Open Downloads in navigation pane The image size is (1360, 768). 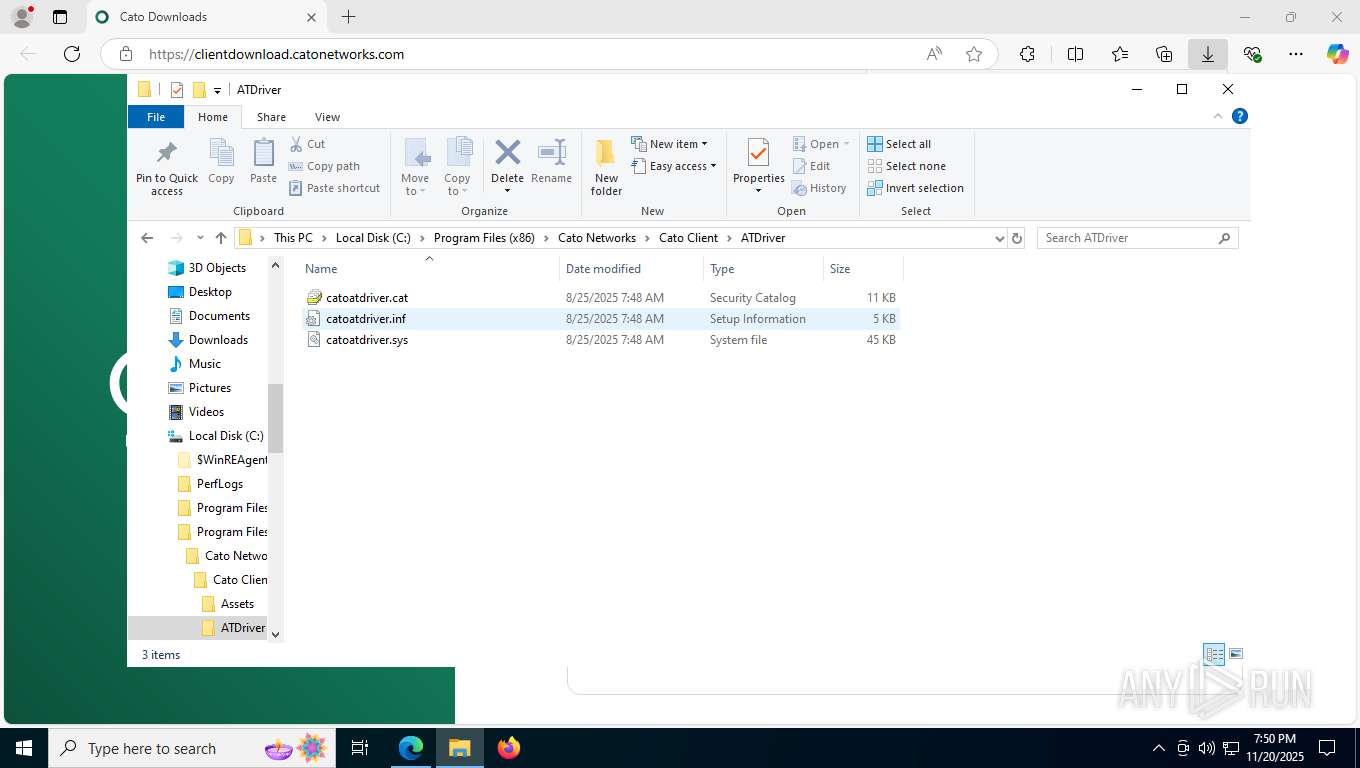(218, 340)
